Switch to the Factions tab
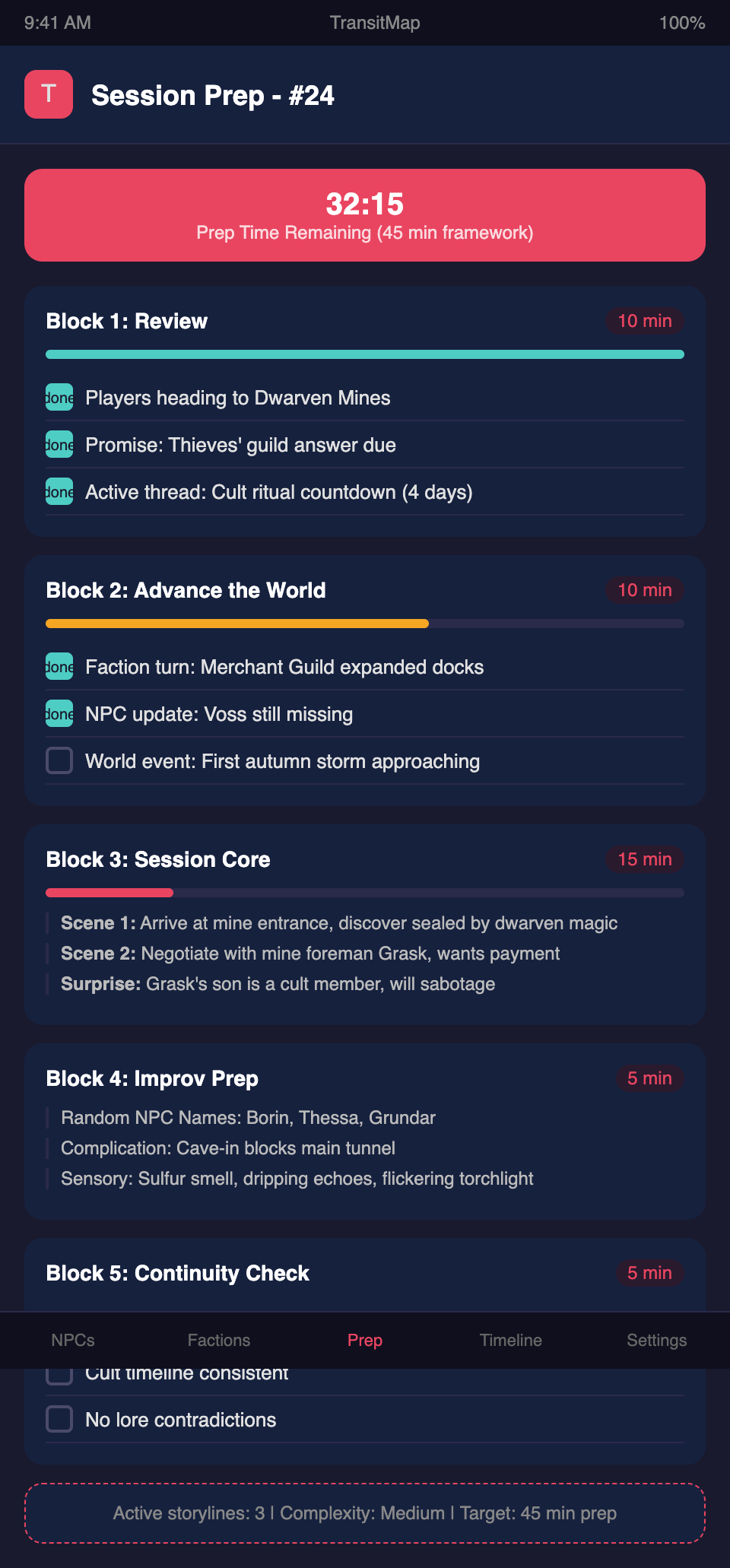This screenshot has width=730, height=1568. point(219,1341)
